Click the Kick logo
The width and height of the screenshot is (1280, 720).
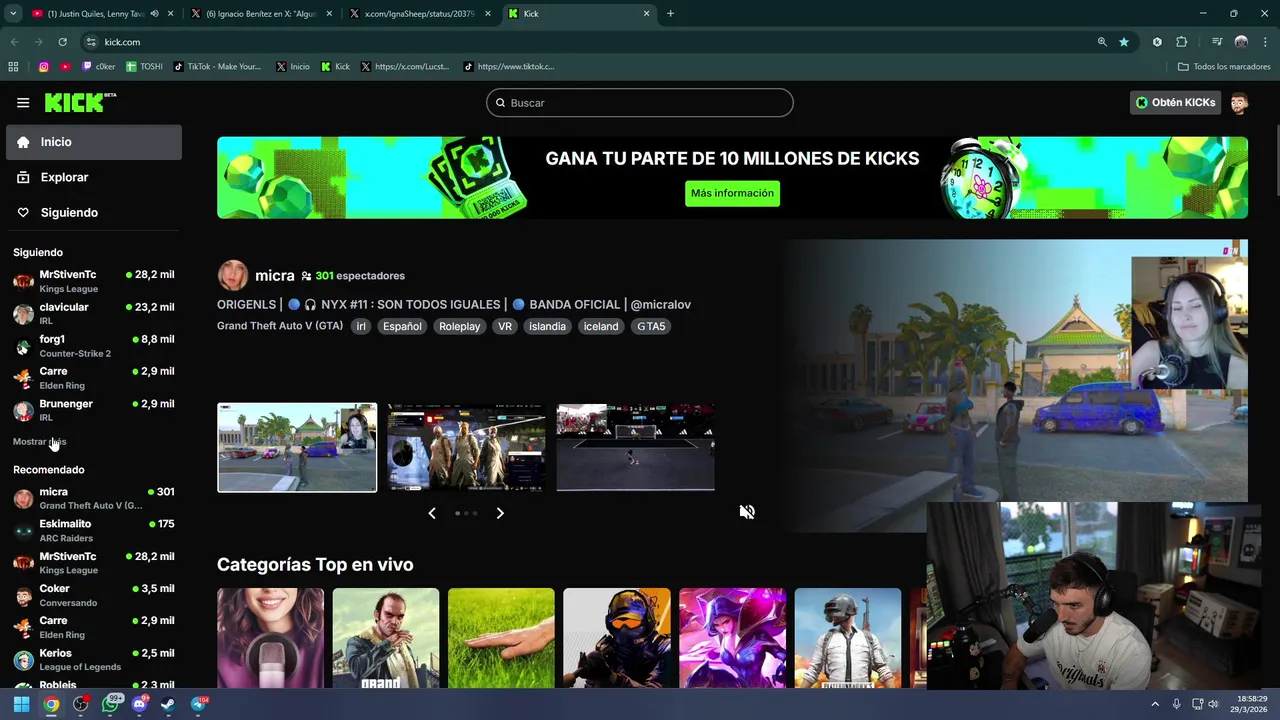(80, 102)
